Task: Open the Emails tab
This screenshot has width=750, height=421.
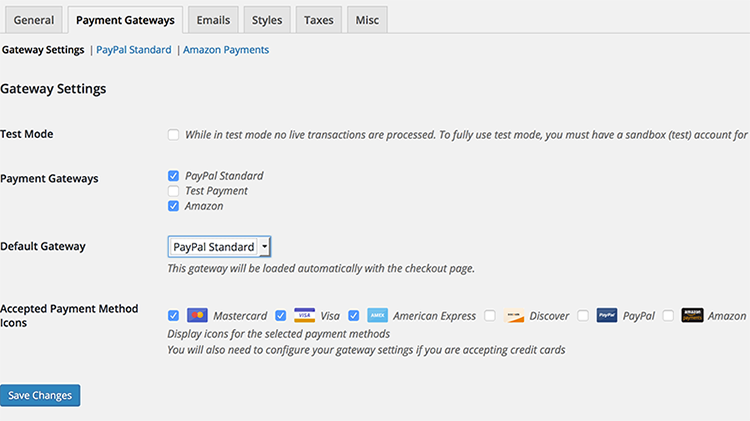Action: [213, 20]
